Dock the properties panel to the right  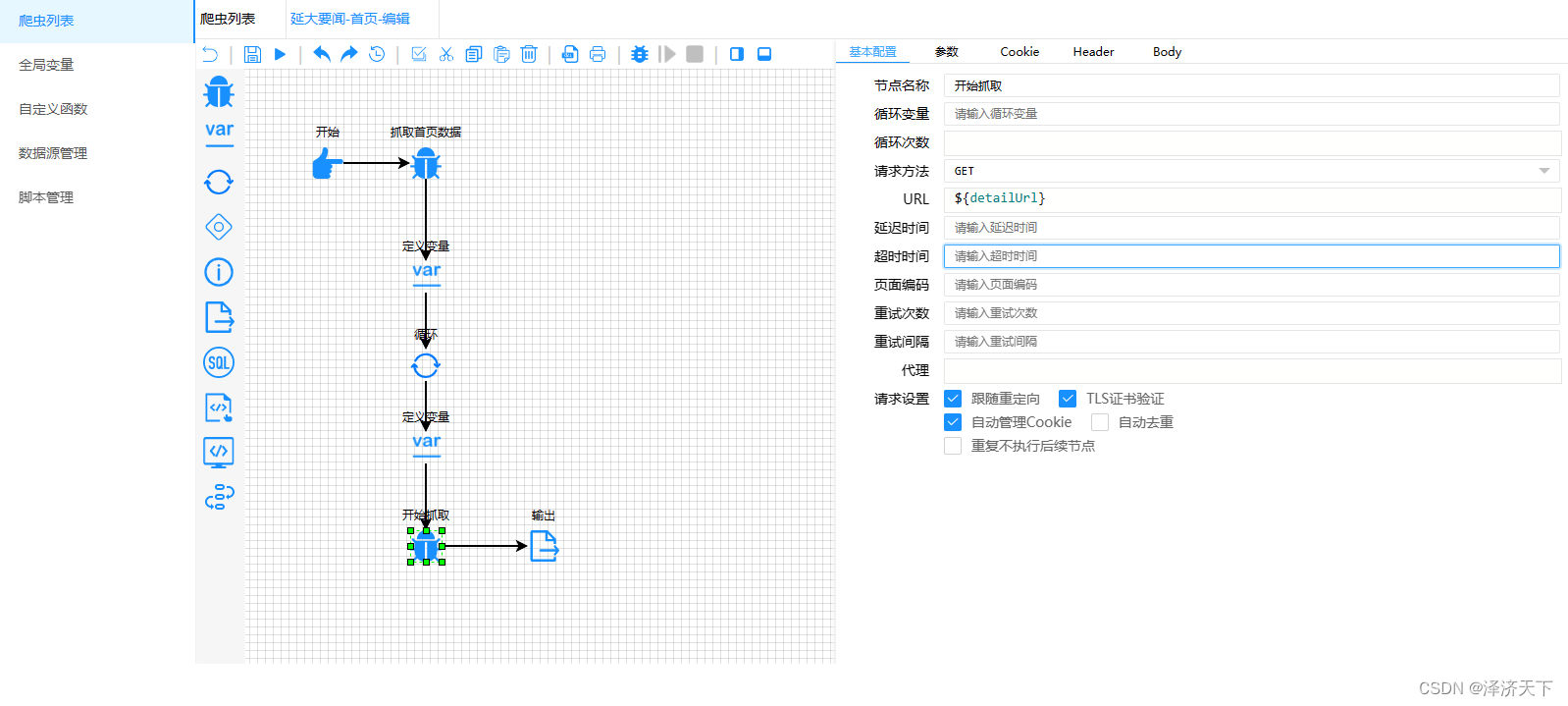[737, 54]
